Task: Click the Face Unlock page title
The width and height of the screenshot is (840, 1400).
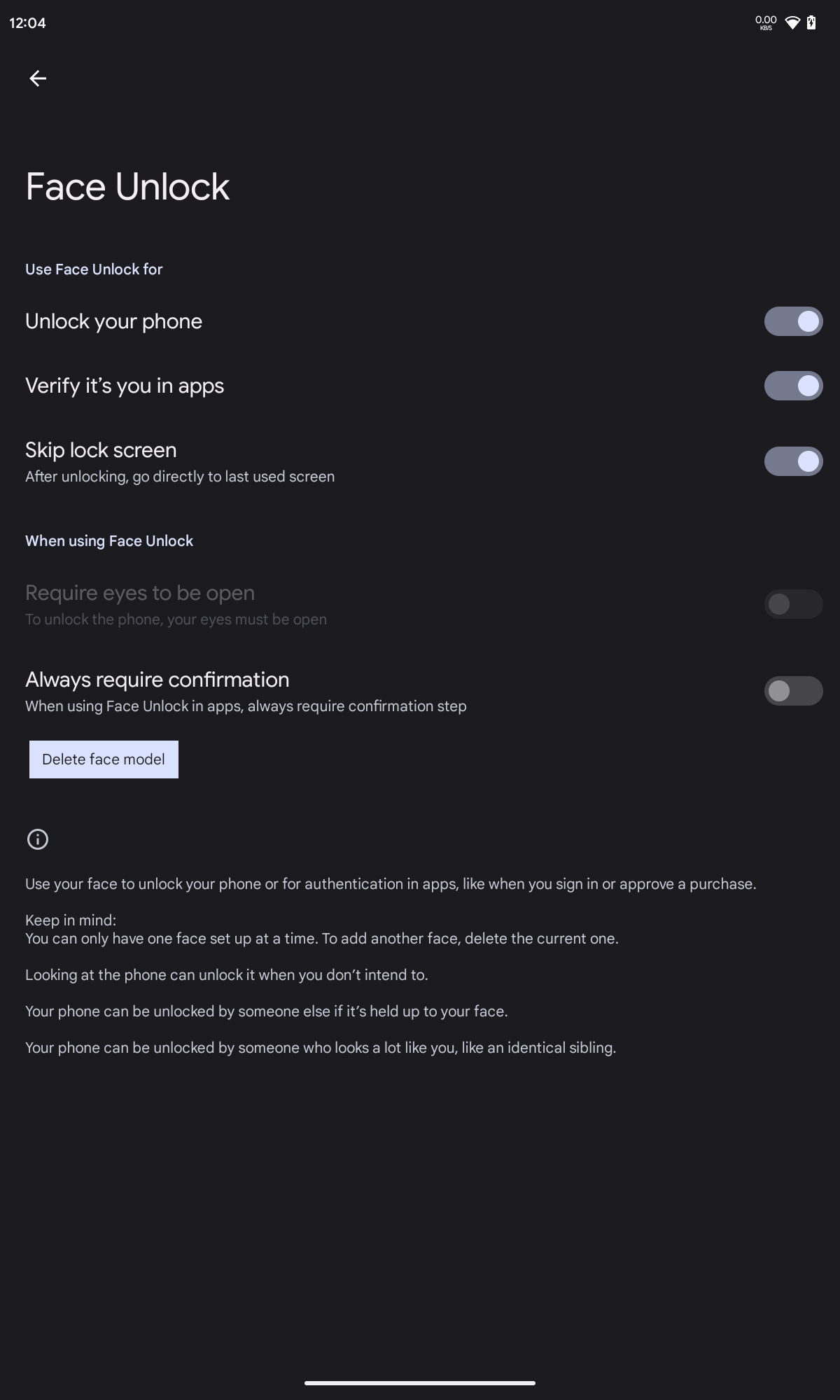Action: 127,187
